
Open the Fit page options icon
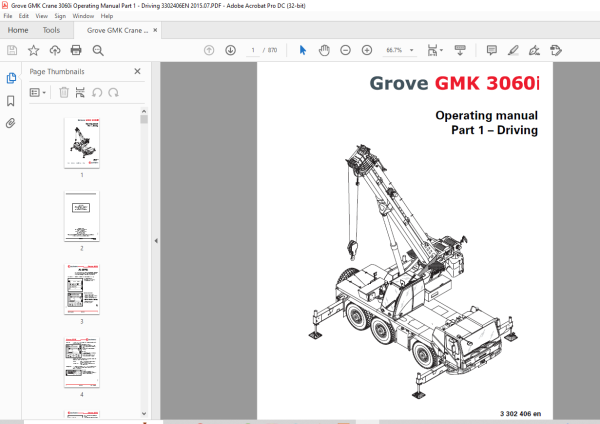[x=435, y=50]
